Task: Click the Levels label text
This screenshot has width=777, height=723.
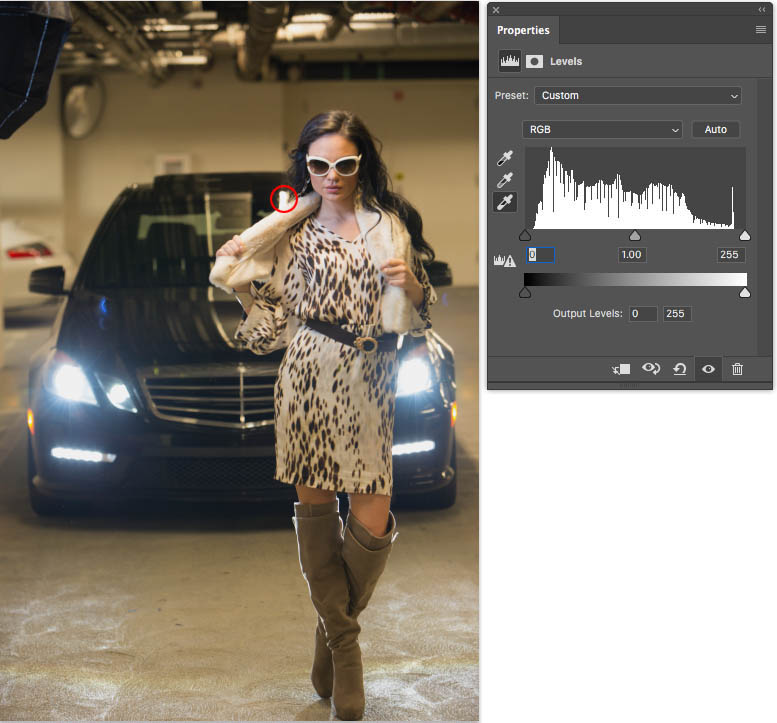Action: pos(566,61)
